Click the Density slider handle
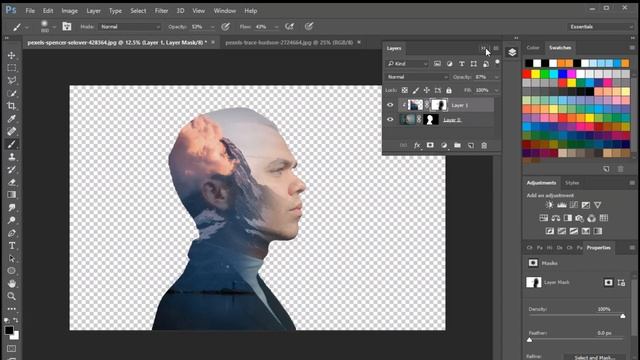The height and width of the screenshot is (360, 640). tap(622, 316)
